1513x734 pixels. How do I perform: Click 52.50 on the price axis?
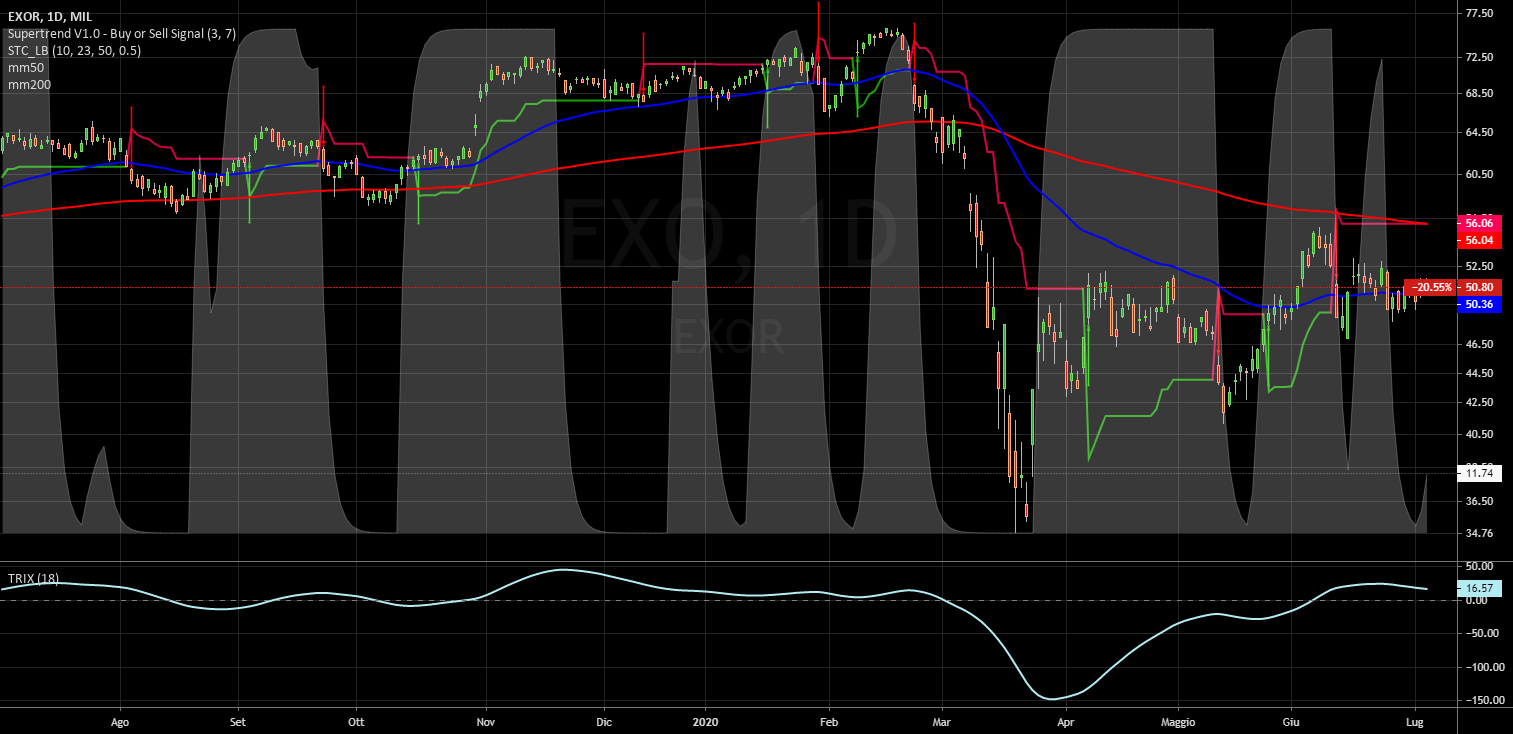1479,266
